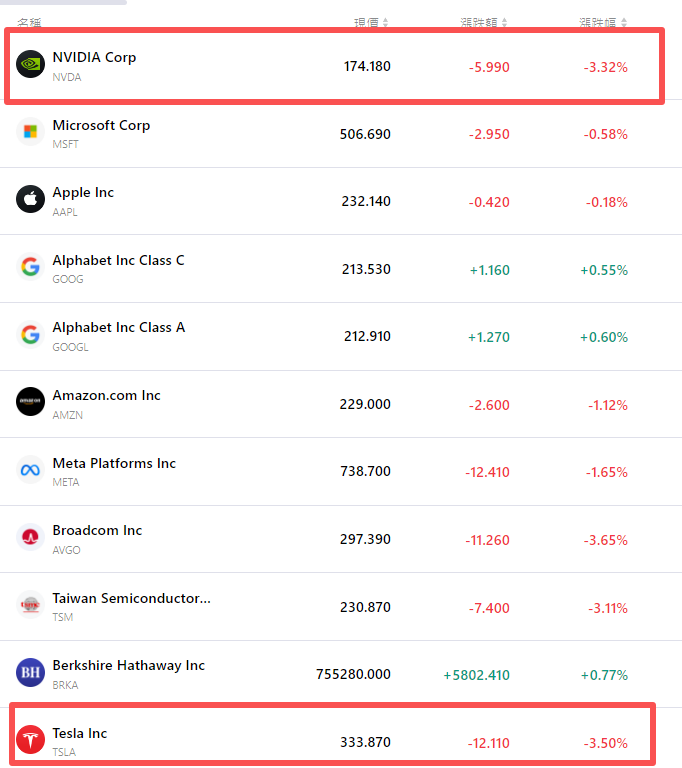The image size is (682, 768).
Task: Click the Broadcom red logo icon
Action: point(31,537)
